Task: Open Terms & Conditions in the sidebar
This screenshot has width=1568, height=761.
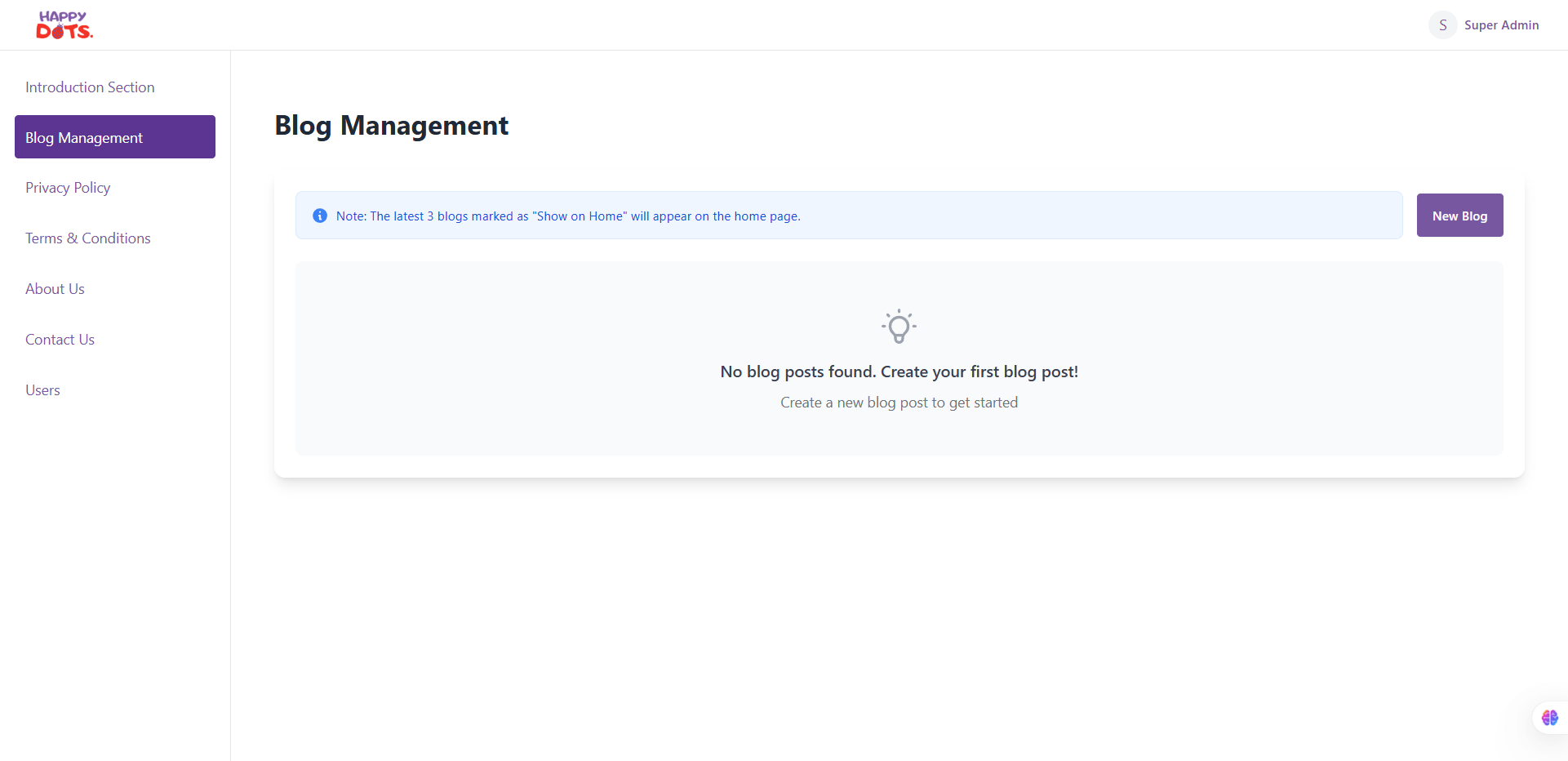Action: [88, 238]
